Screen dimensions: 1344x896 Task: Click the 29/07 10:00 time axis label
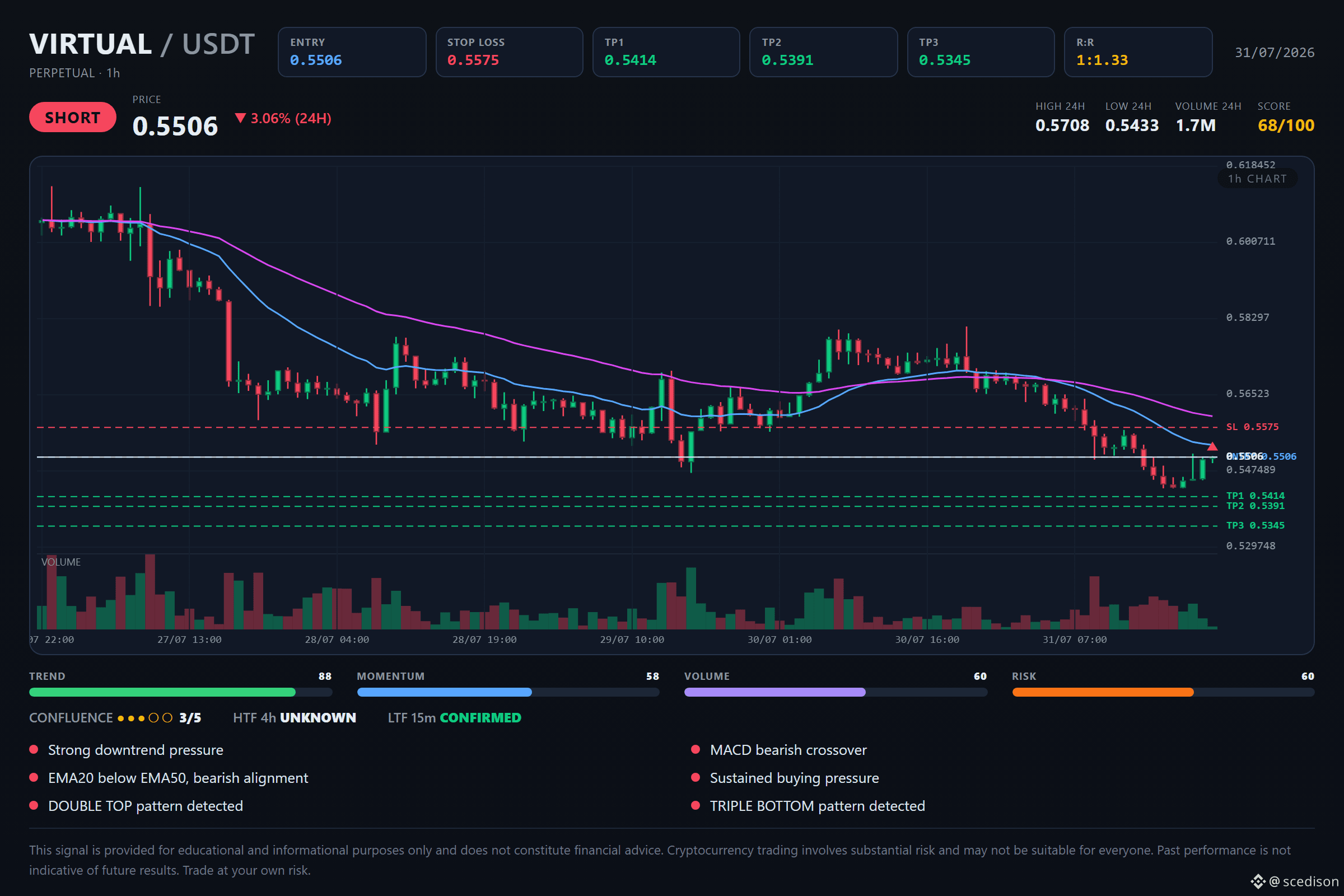(632, 640)
